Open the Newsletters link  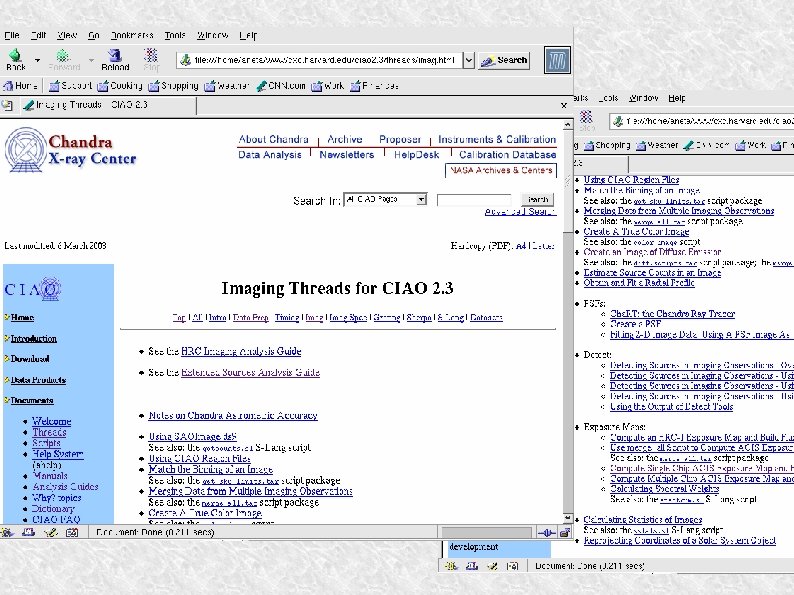347,155
